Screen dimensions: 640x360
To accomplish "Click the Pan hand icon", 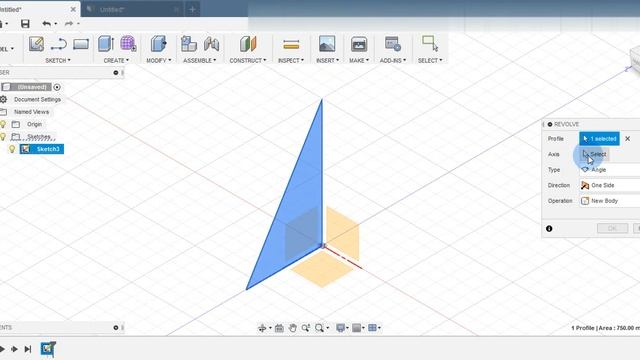I will pyautogui.click(x=292, y=328).
